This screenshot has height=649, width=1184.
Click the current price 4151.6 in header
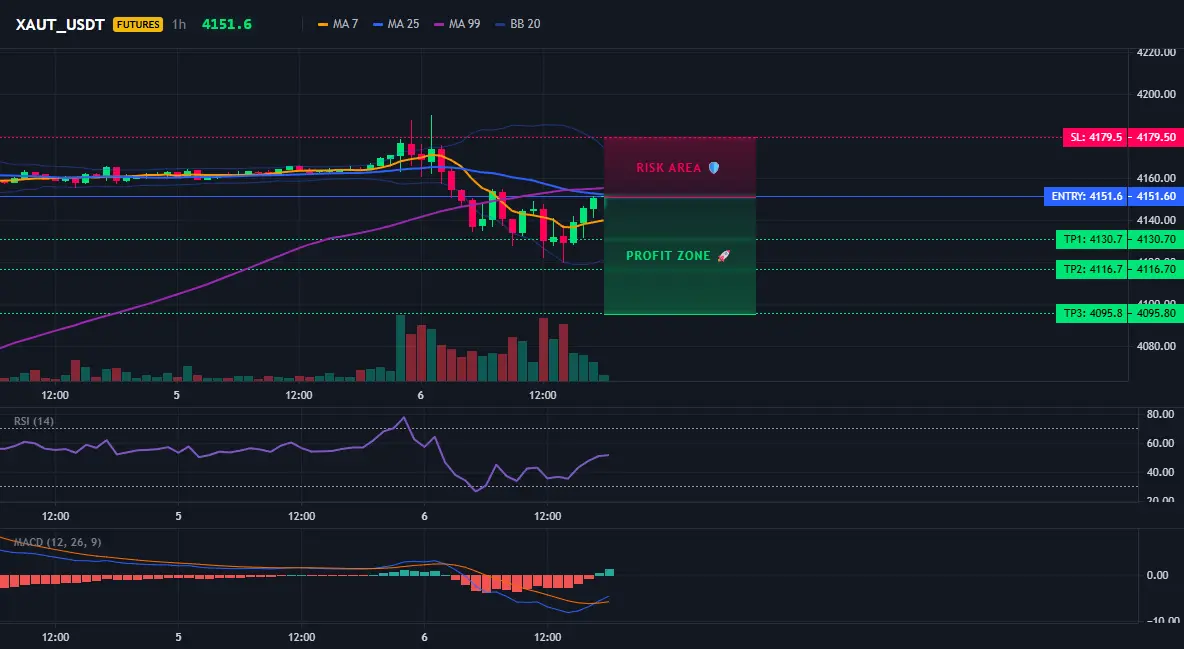tap(227, 24)
